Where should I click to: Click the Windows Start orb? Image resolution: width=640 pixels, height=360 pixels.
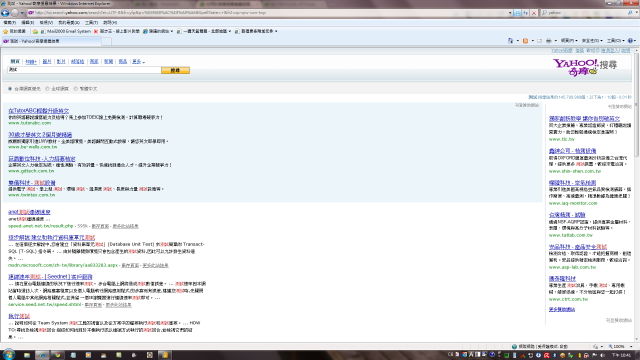(x=9, y=354)
